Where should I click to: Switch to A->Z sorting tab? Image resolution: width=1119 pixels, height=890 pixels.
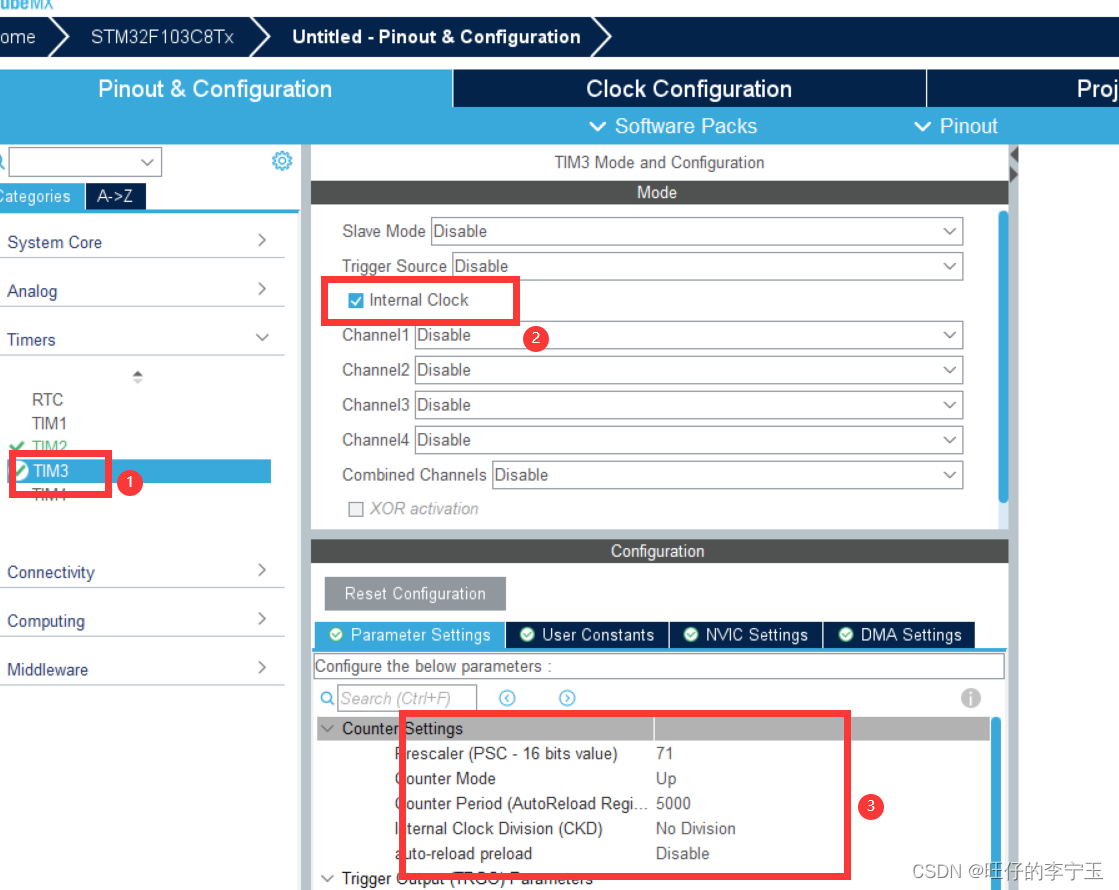point(116,196)
